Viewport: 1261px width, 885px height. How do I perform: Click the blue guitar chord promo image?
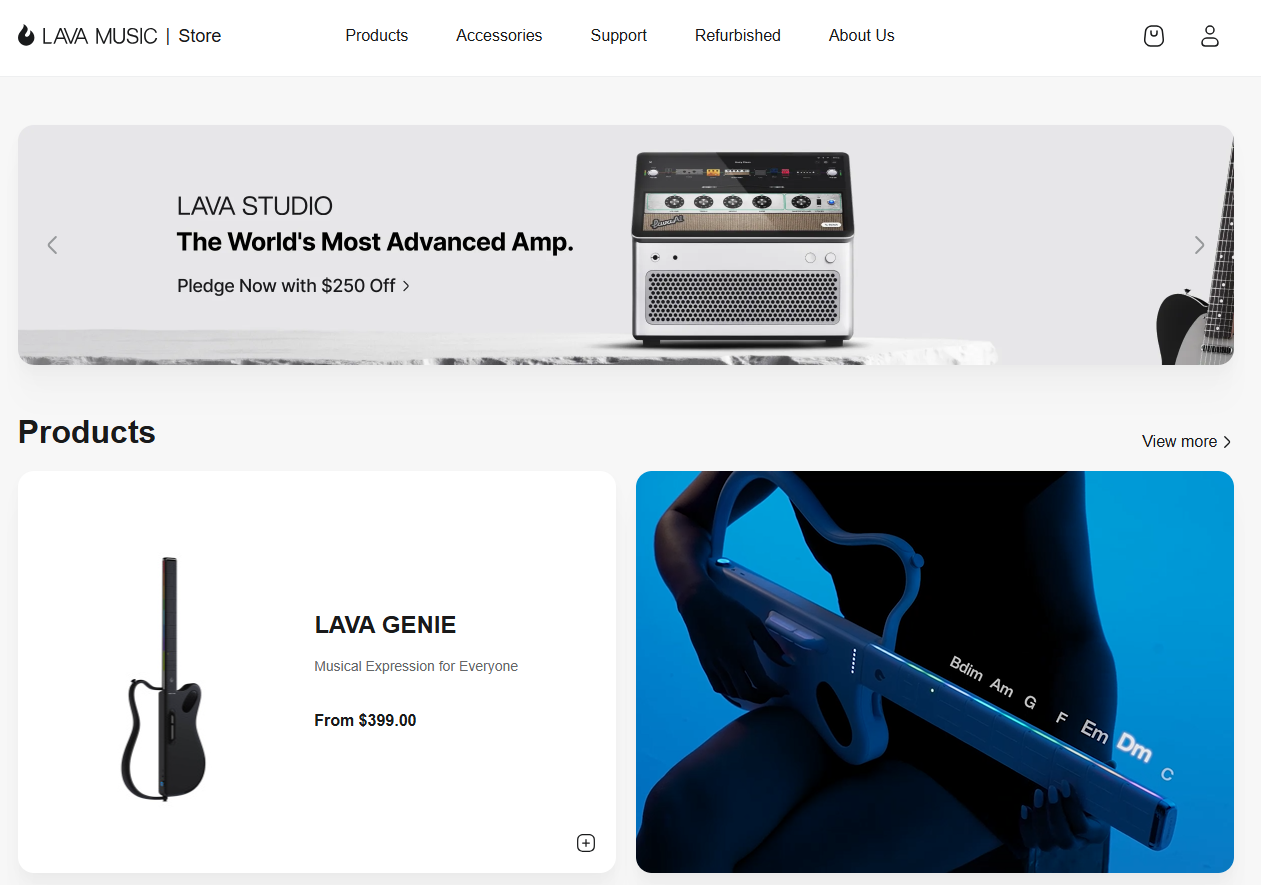pos(935,672)
